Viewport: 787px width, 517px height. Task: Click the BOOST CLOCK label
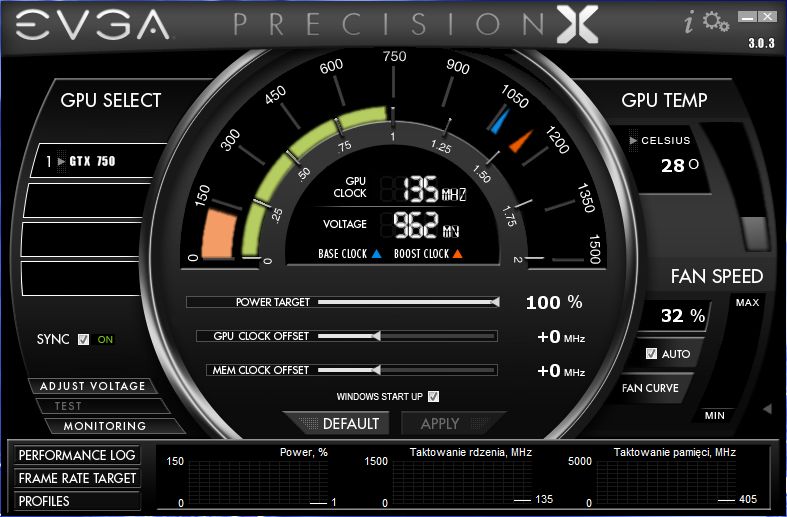(421, 254)
